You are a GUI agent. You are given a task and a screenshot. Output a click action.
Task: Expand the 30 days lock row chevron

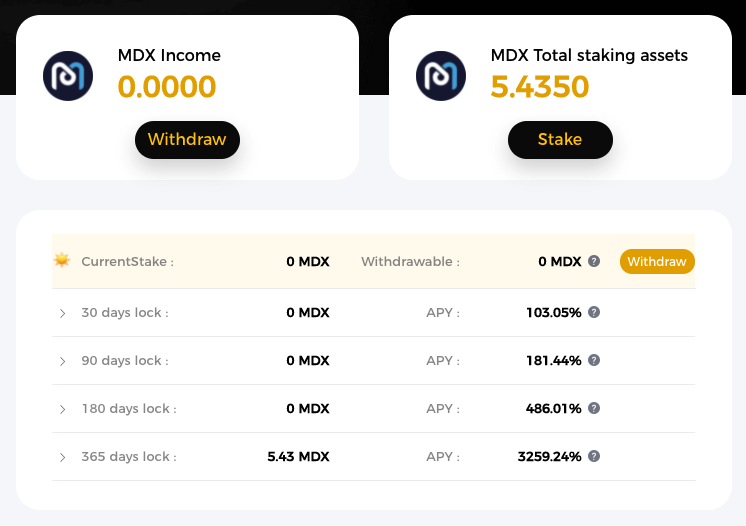62,313
